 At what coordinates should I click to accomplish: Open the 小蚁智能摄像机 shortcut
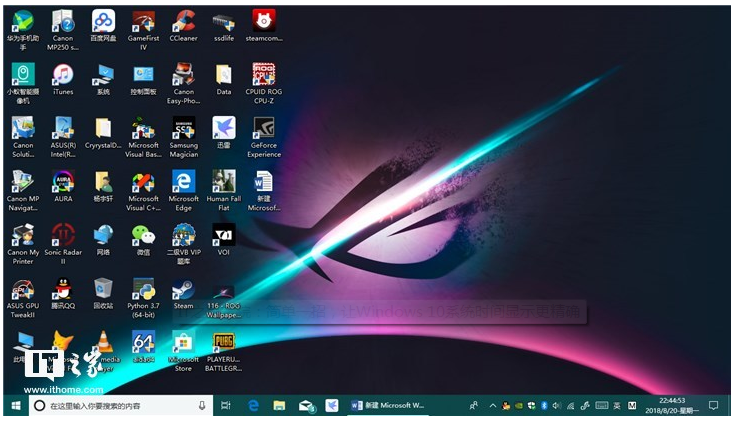tap(23, 84)
